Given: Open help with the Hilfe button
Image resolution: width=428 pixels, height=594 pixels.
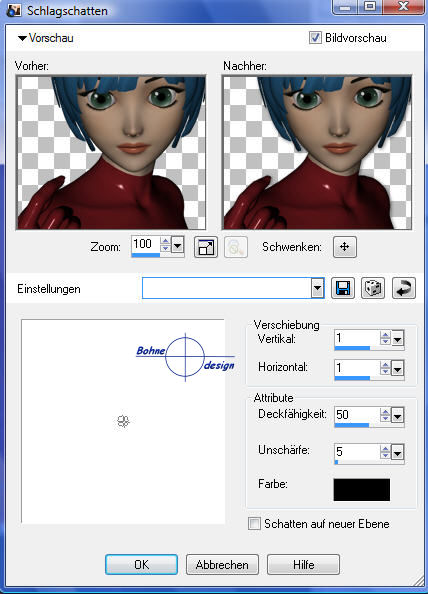Looking at the screenshot, I should coord(303,565).
